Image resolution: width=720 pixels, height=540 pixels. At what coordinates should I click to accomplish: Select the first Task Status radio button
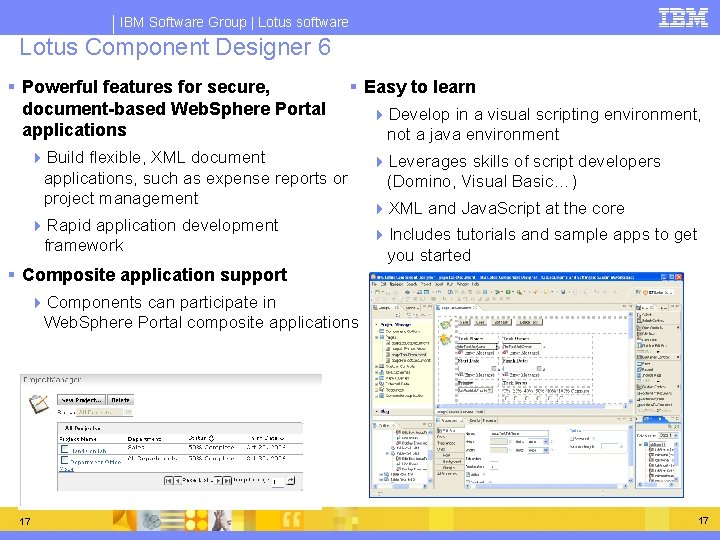tap(507, 398)
